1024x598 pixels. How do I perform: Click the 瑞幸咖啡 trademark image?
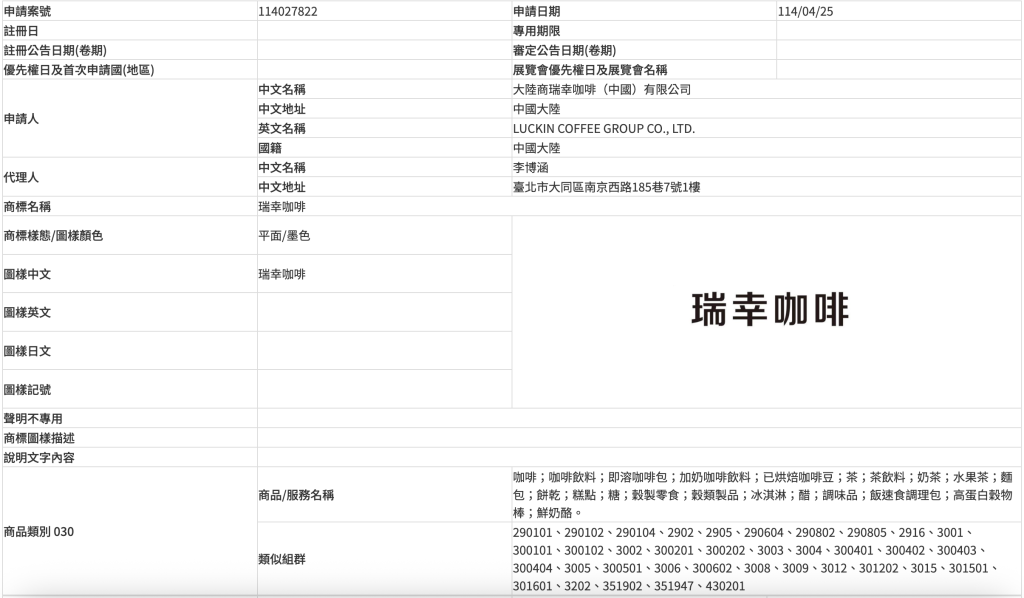pos(769,311)
